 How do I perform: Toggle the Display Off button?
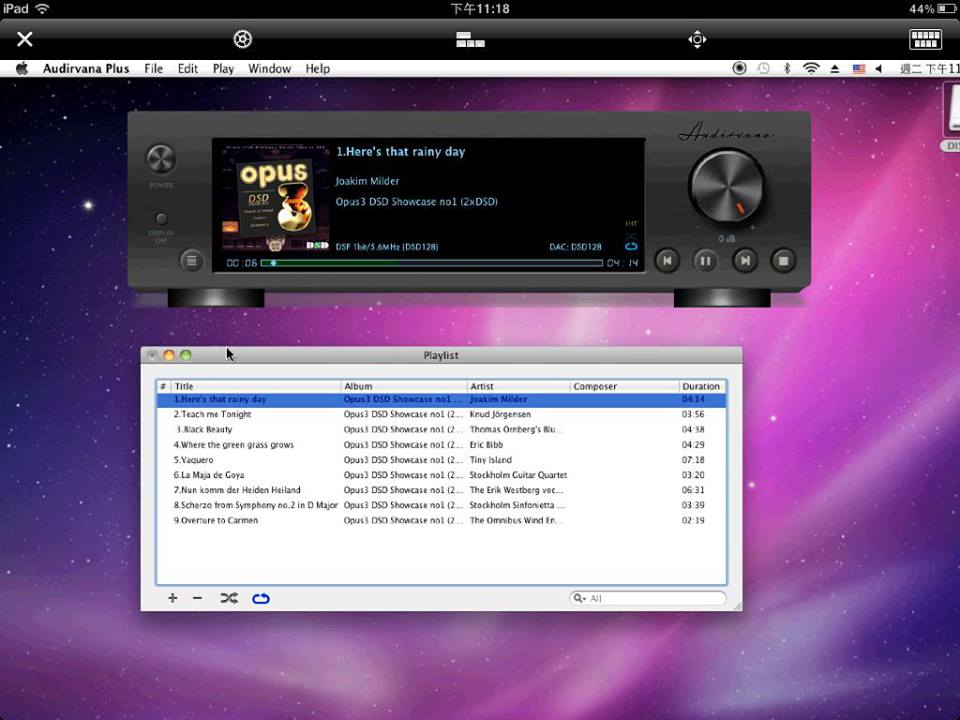(x=161, y=219)
